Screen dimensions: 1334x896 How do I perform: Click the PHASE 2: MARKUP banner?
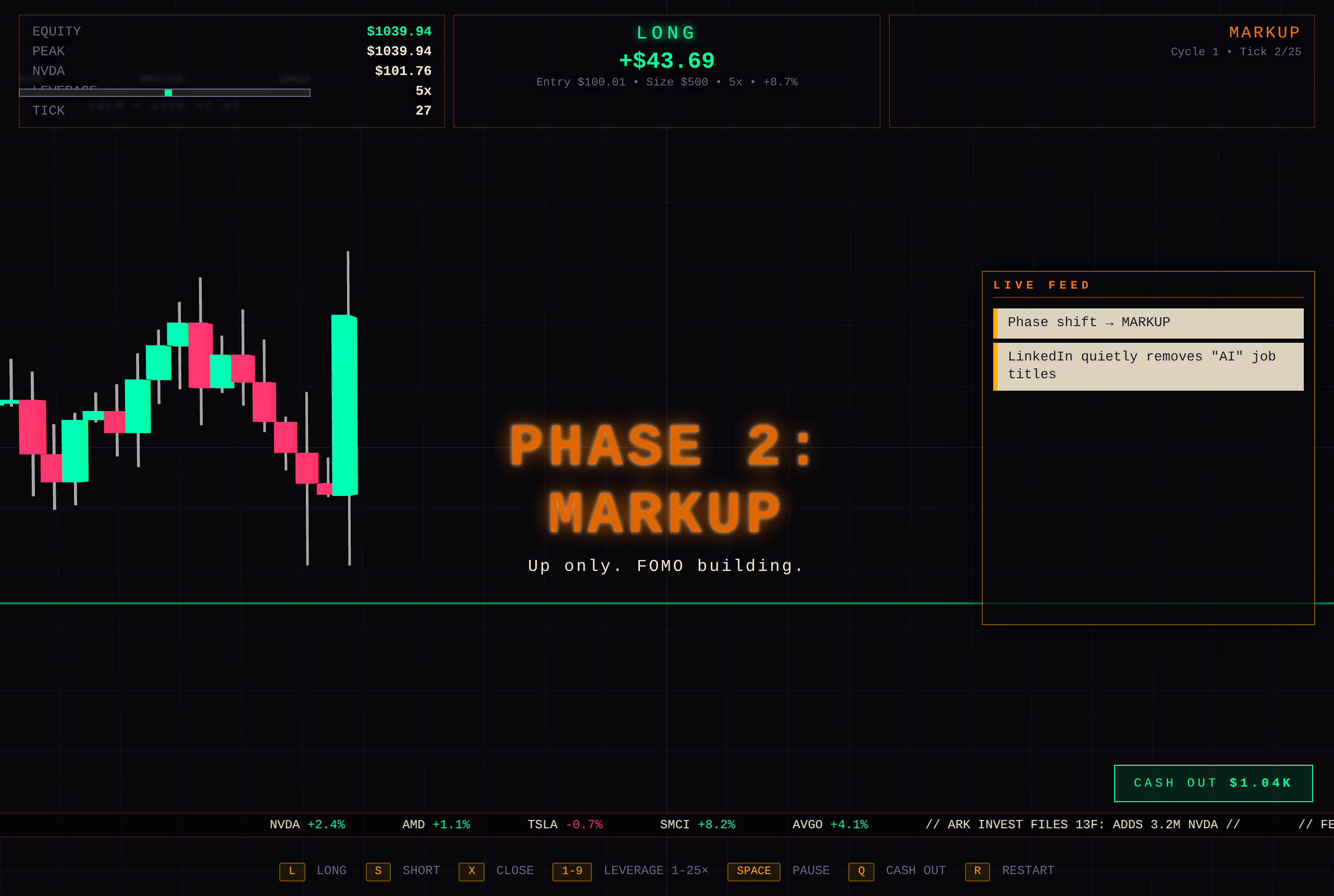[x=665, y=479]
